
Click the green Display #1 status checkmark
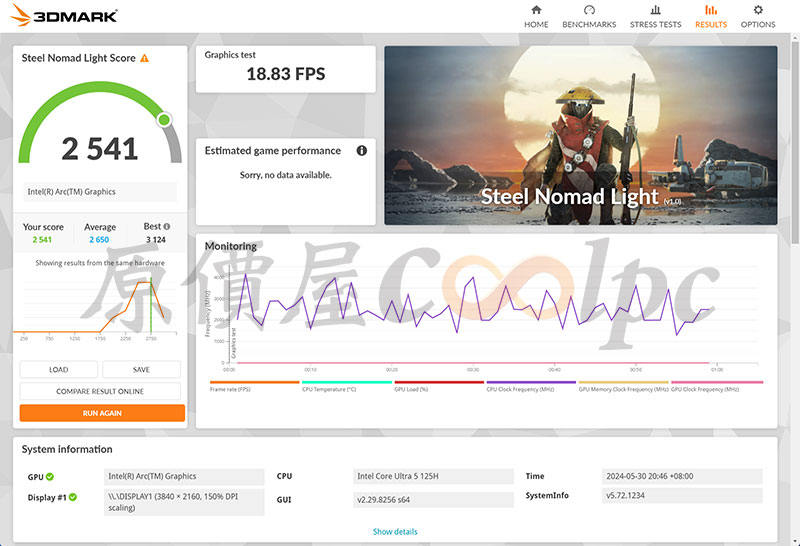[x=73, y=497]
